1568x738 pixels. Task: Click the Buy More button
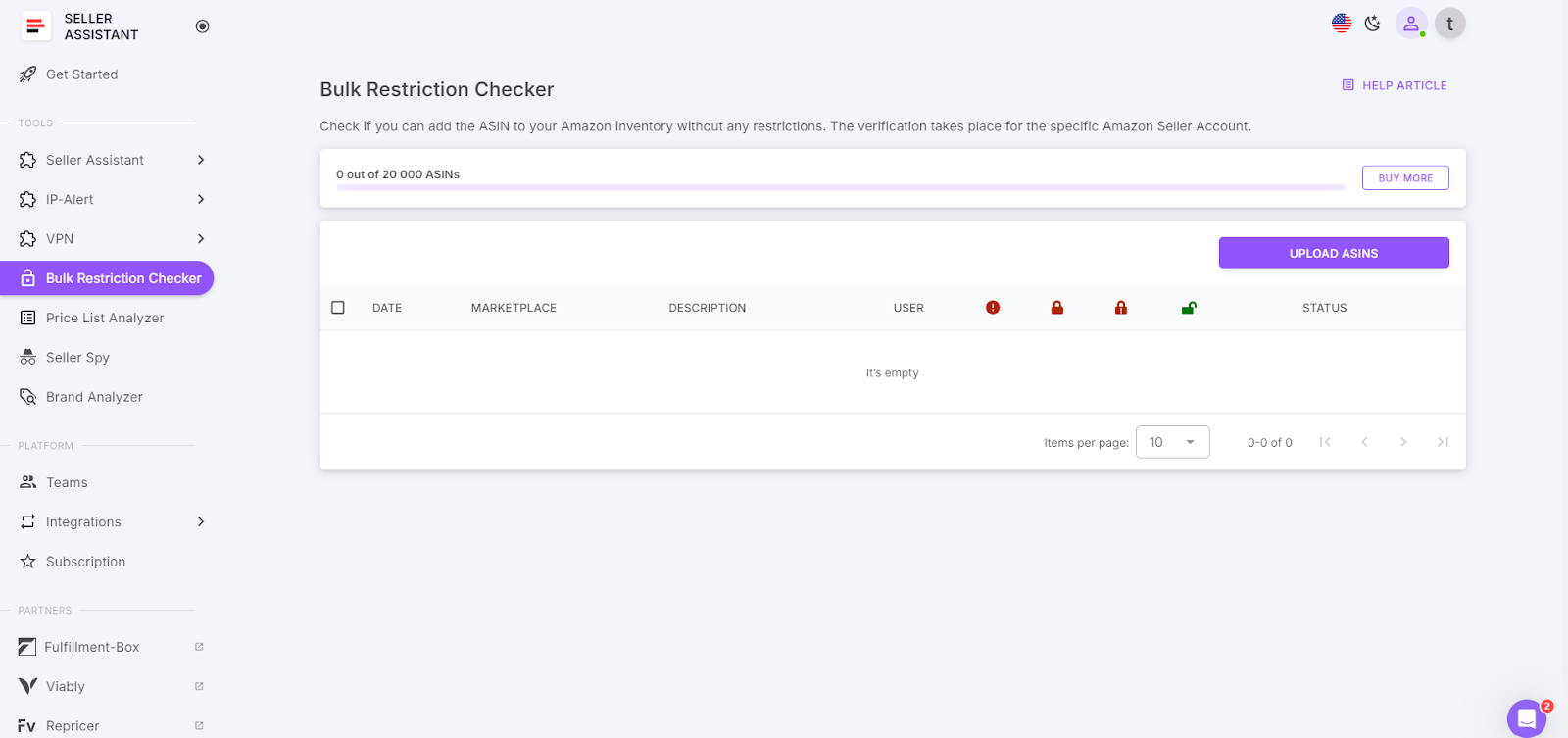tap(1405, 178)
